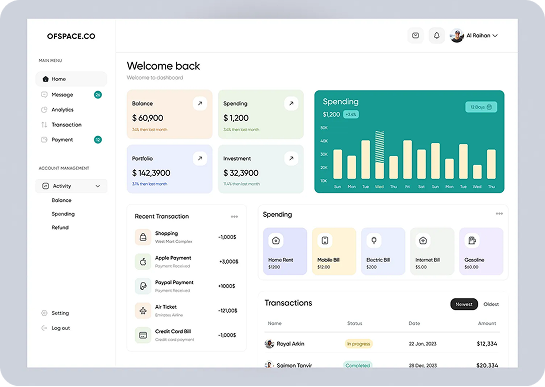
Task: Open the inbox icon in the header
Action: pyautogui.click(x=415, y=35)
